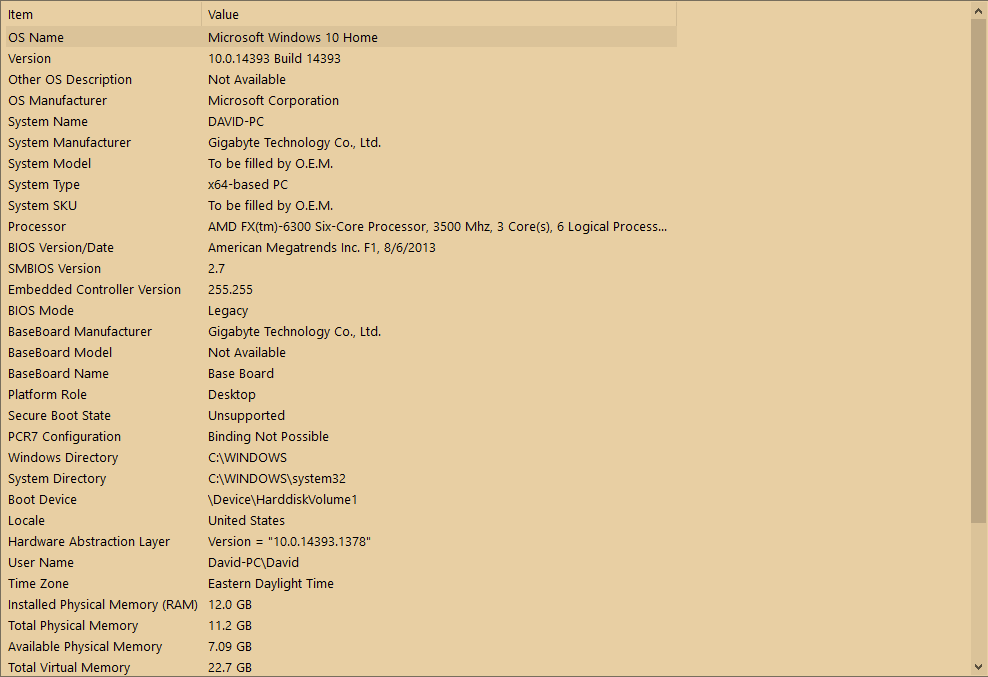Screen dimensions: 988x677
Task: Click the value Binding Not Possible
Action: pos(268,437)
